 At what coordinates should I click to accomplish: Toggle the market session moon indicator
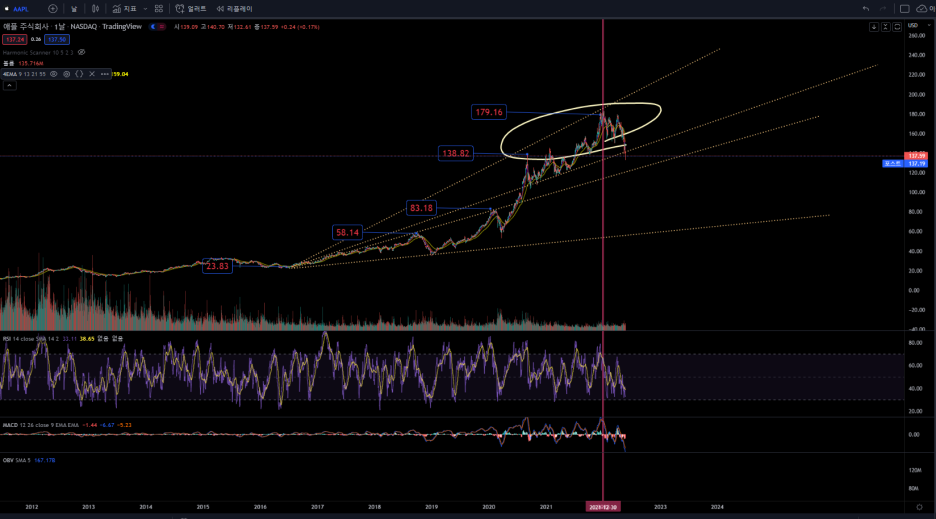coord(153,27)
